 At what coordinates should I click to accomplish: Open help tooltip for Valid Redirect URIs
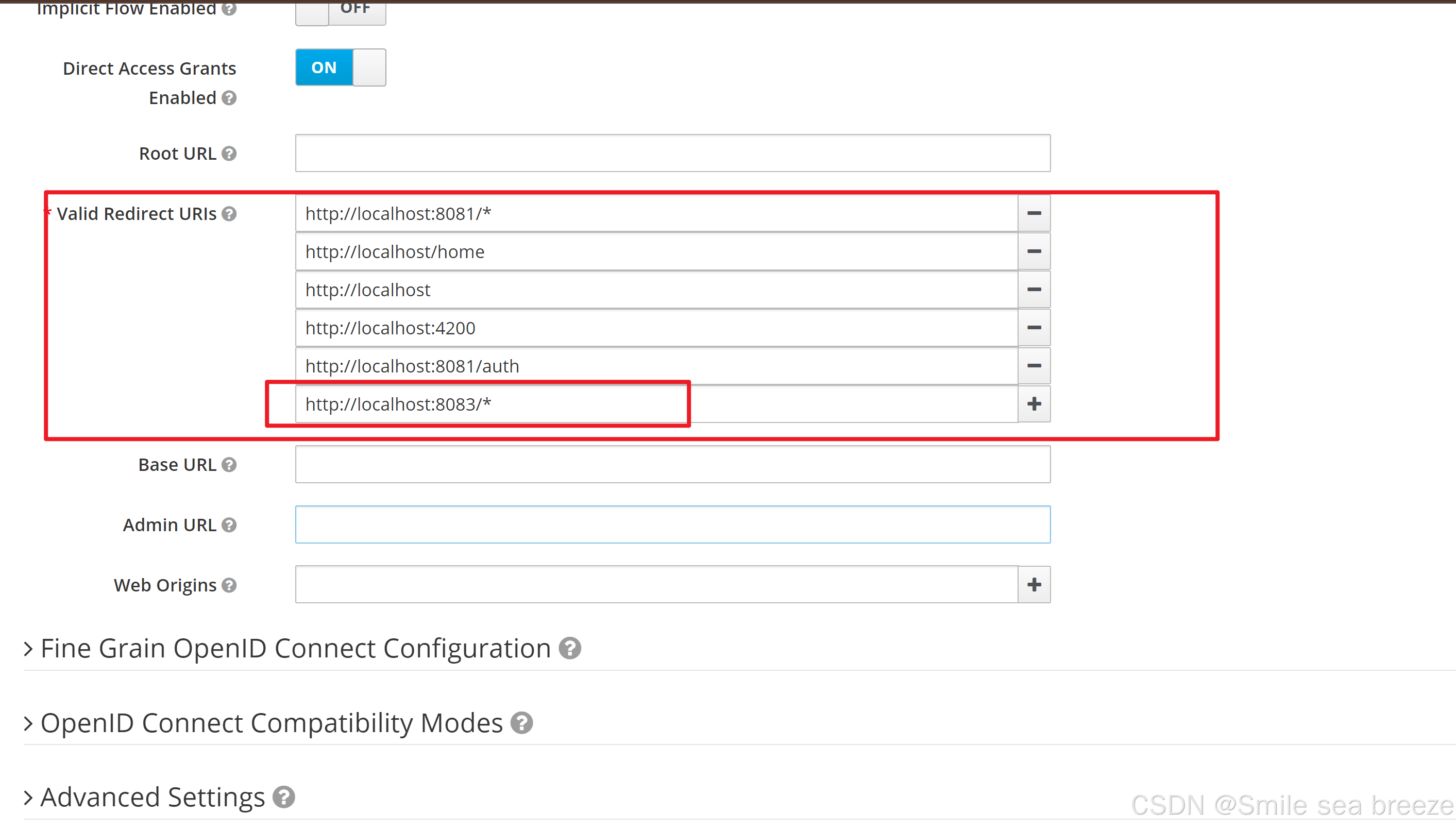[x=229, y=214]
